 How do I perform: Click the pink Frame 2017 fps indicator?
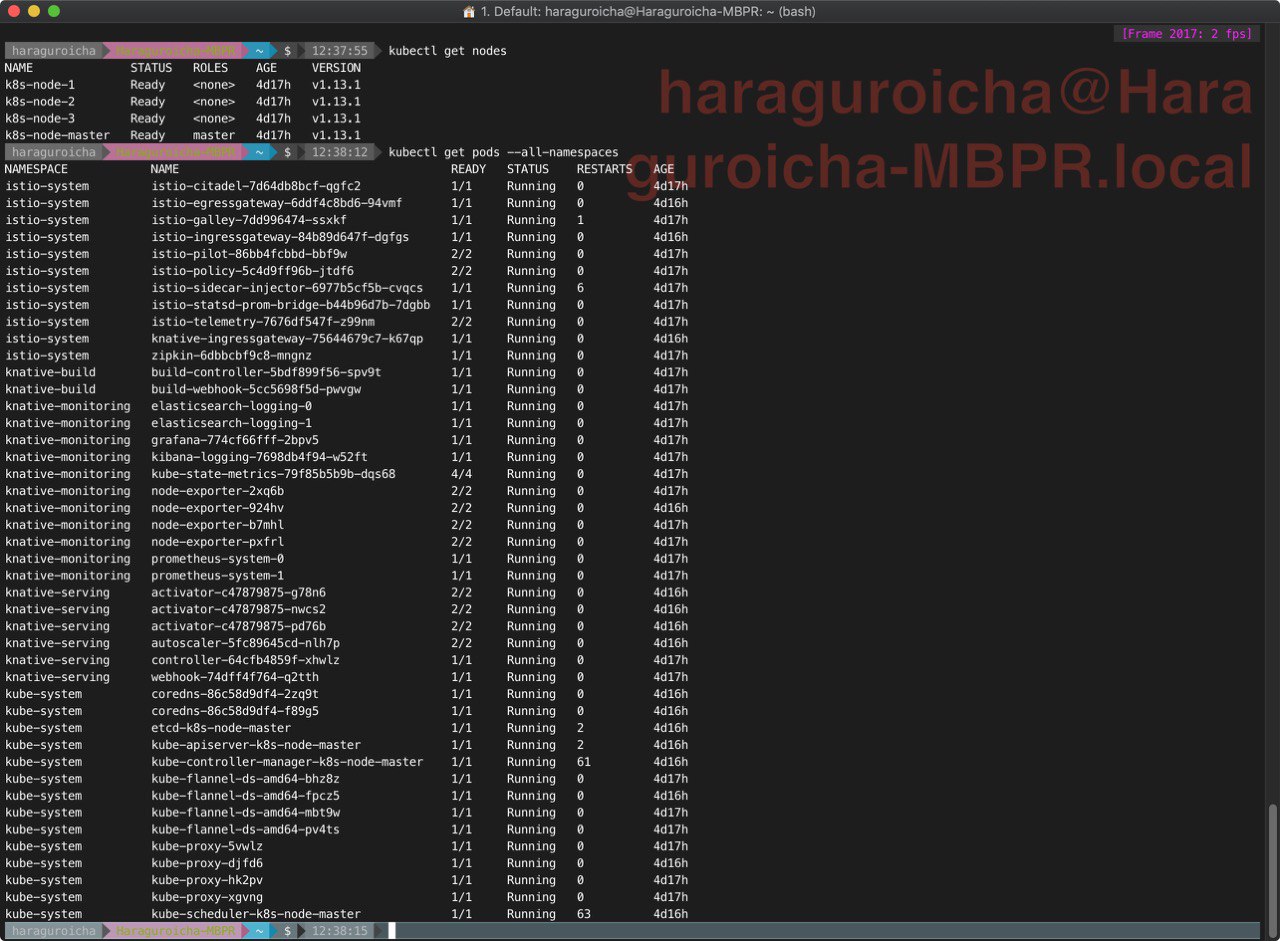[1187, 34]
